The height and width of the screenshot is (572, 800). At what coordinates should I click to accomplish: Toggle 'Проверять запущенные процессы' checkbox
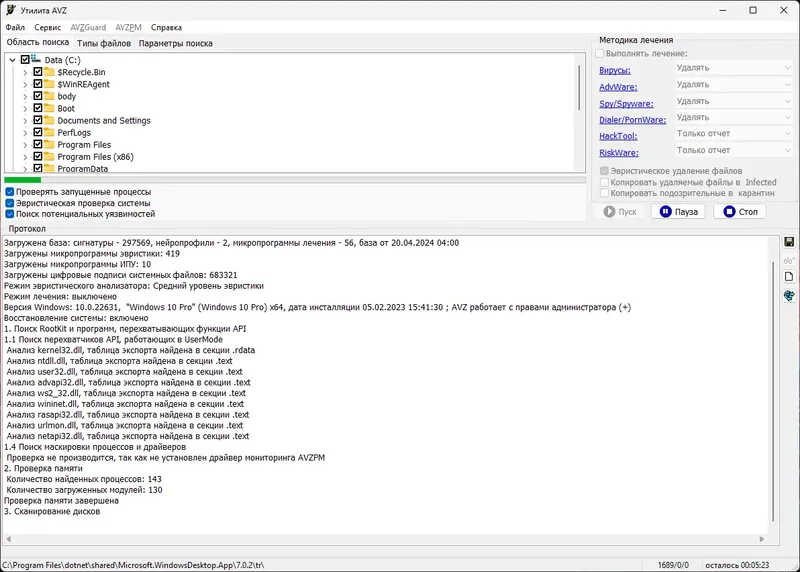pyautogui.click(x=10, y=192)
